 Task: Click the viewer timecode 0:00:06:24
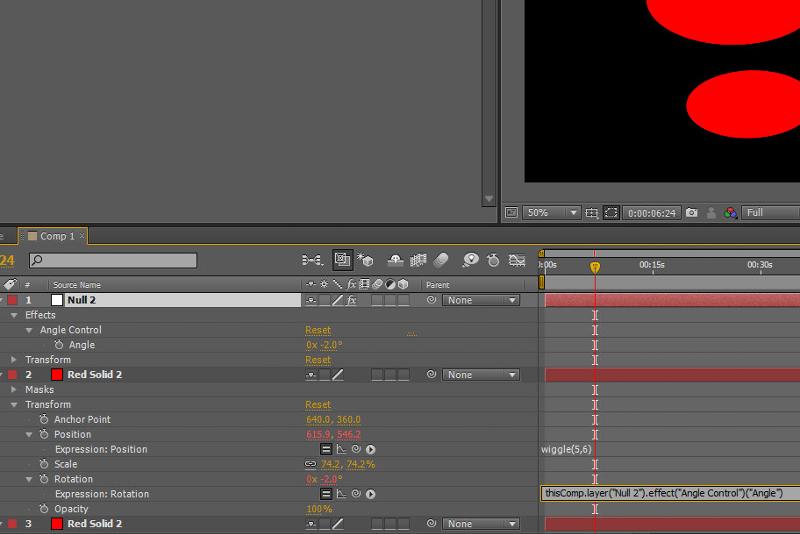652,213
